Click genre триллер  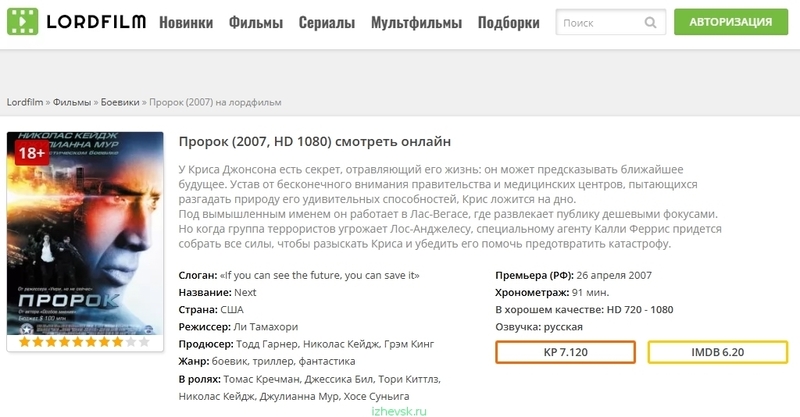271,361
